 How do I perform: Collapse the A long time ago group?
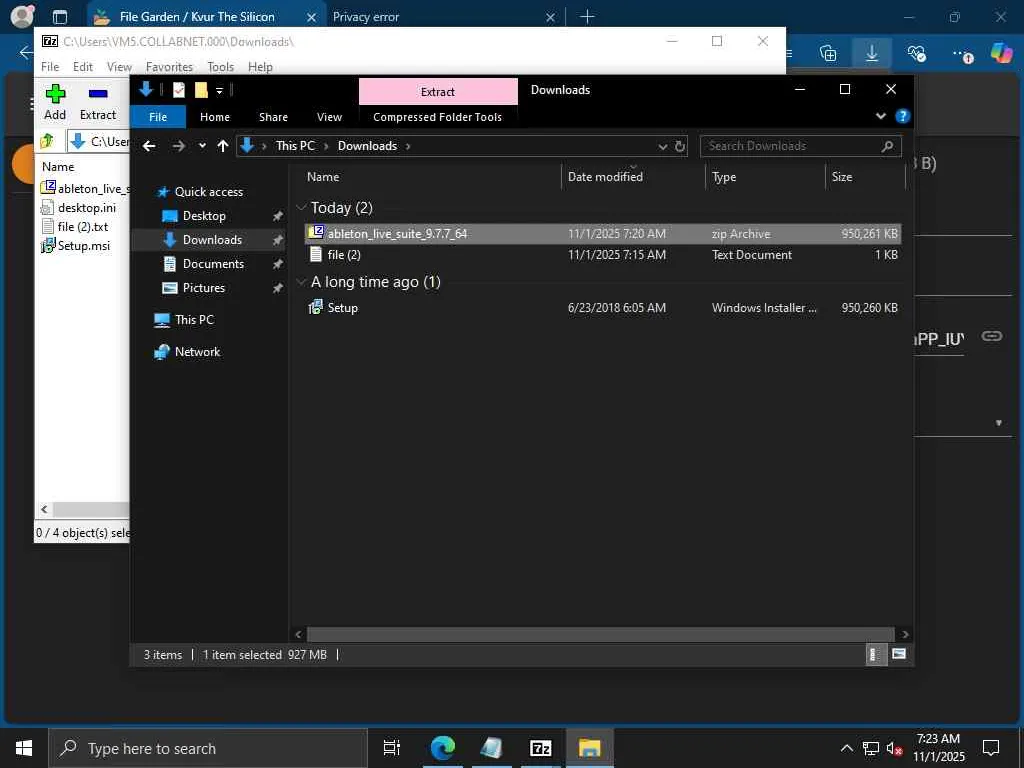(x=301, y=281)
